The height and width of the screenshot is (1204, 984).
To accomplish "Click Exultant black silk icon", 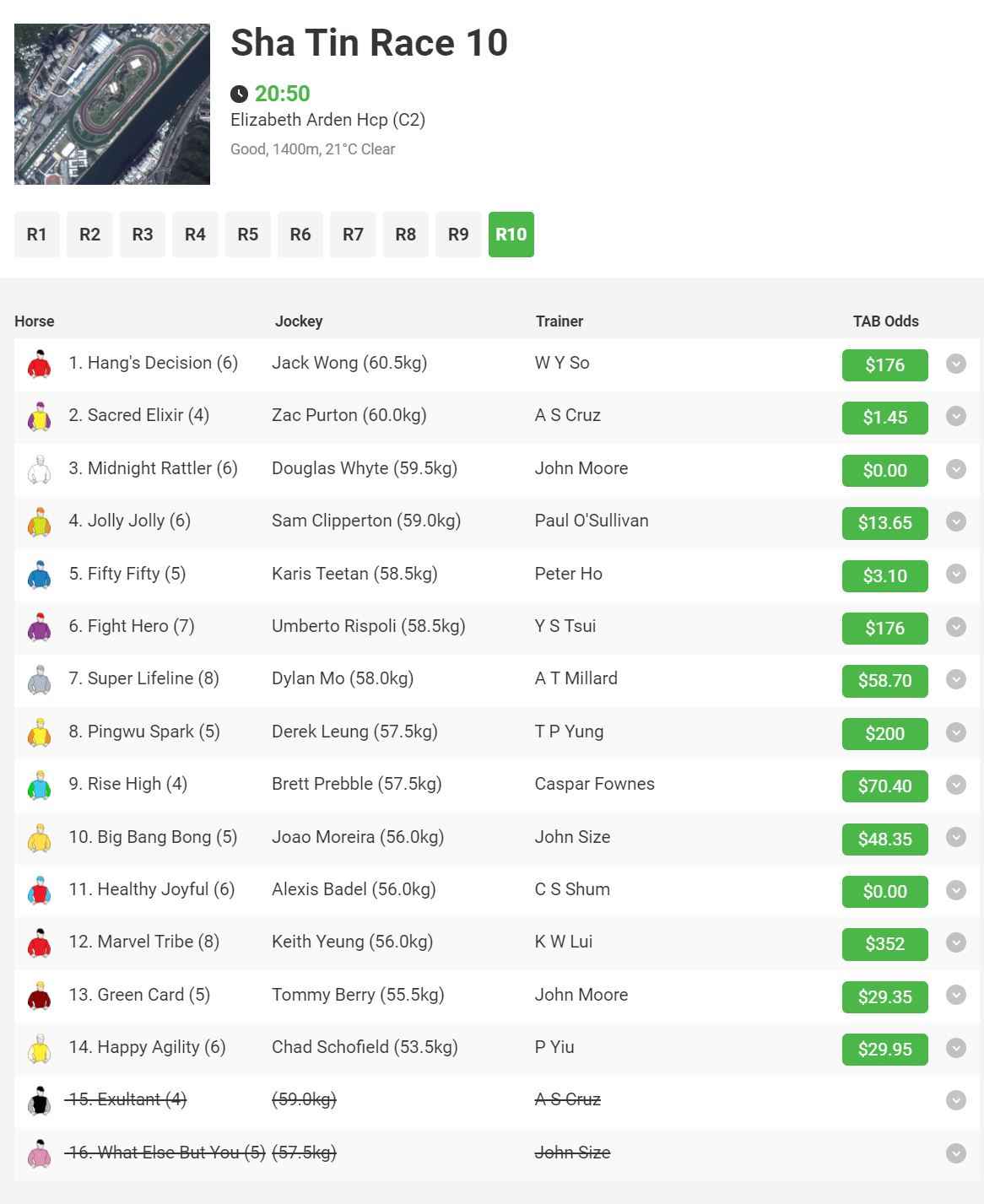I will 39,1101.
